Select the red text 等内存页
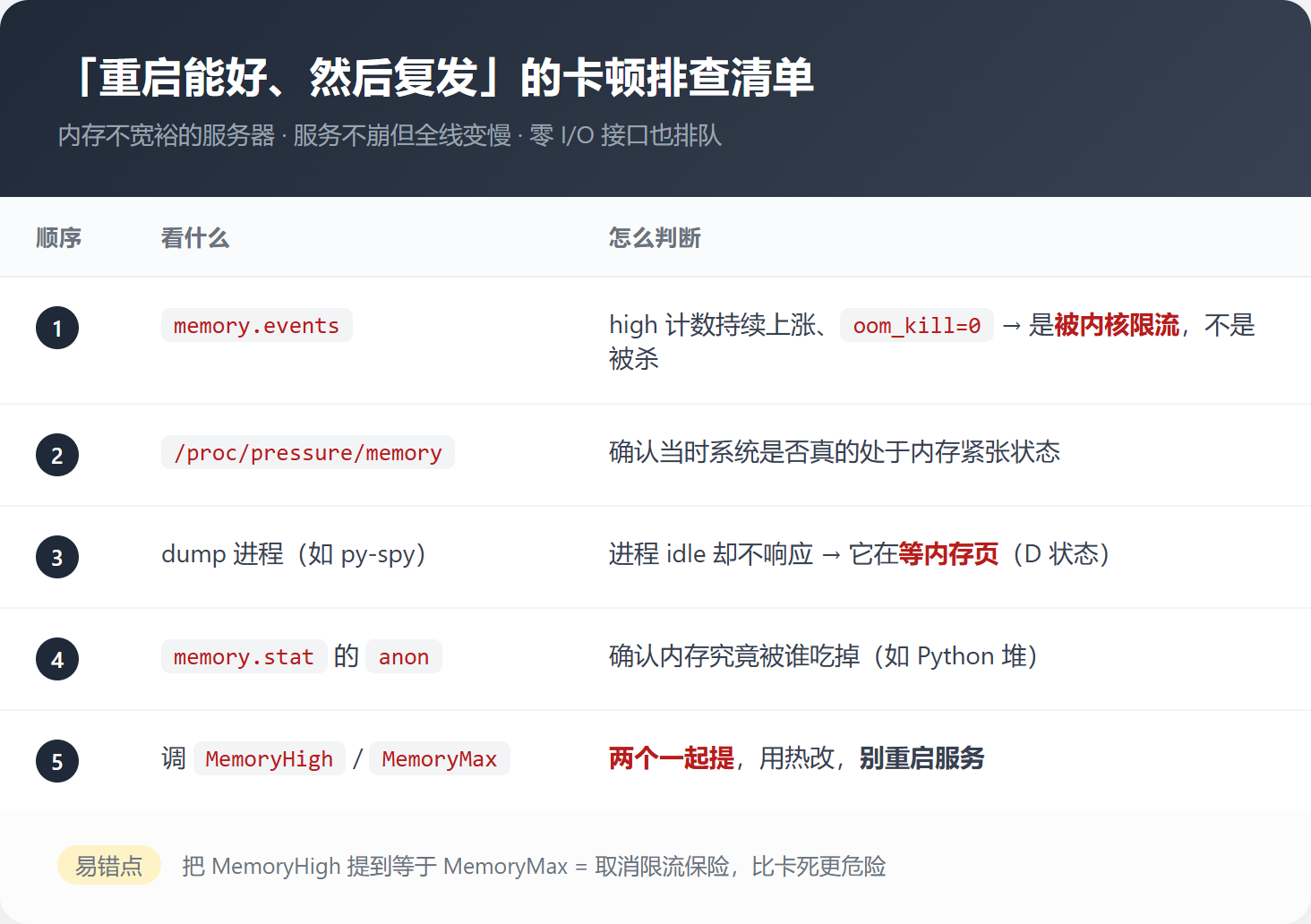Viewport: 1311px width, 924px height. click(948, 554)
